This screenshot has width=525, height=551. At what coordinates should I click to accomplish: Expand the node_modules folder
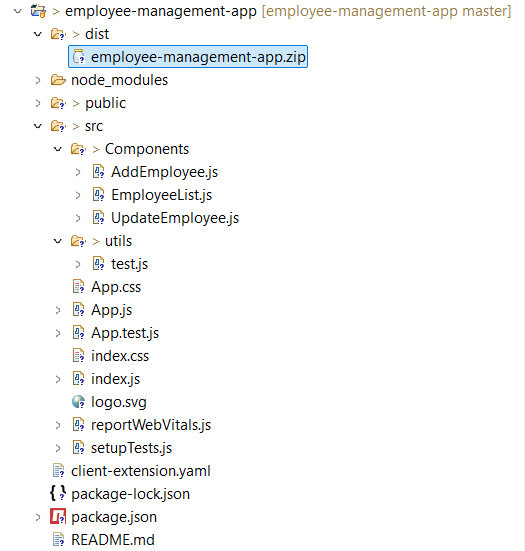38,80
